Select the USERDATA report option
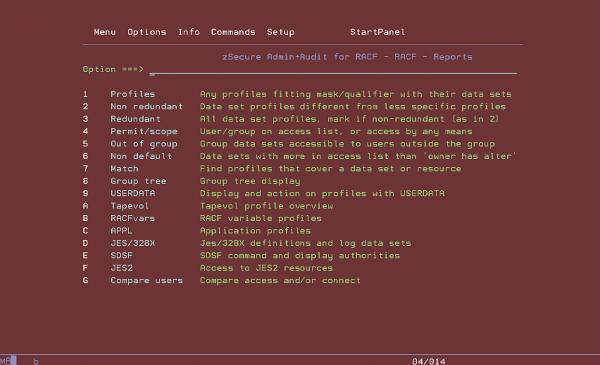This screenshot has height=365, width=600. click(x=132, y=194)
